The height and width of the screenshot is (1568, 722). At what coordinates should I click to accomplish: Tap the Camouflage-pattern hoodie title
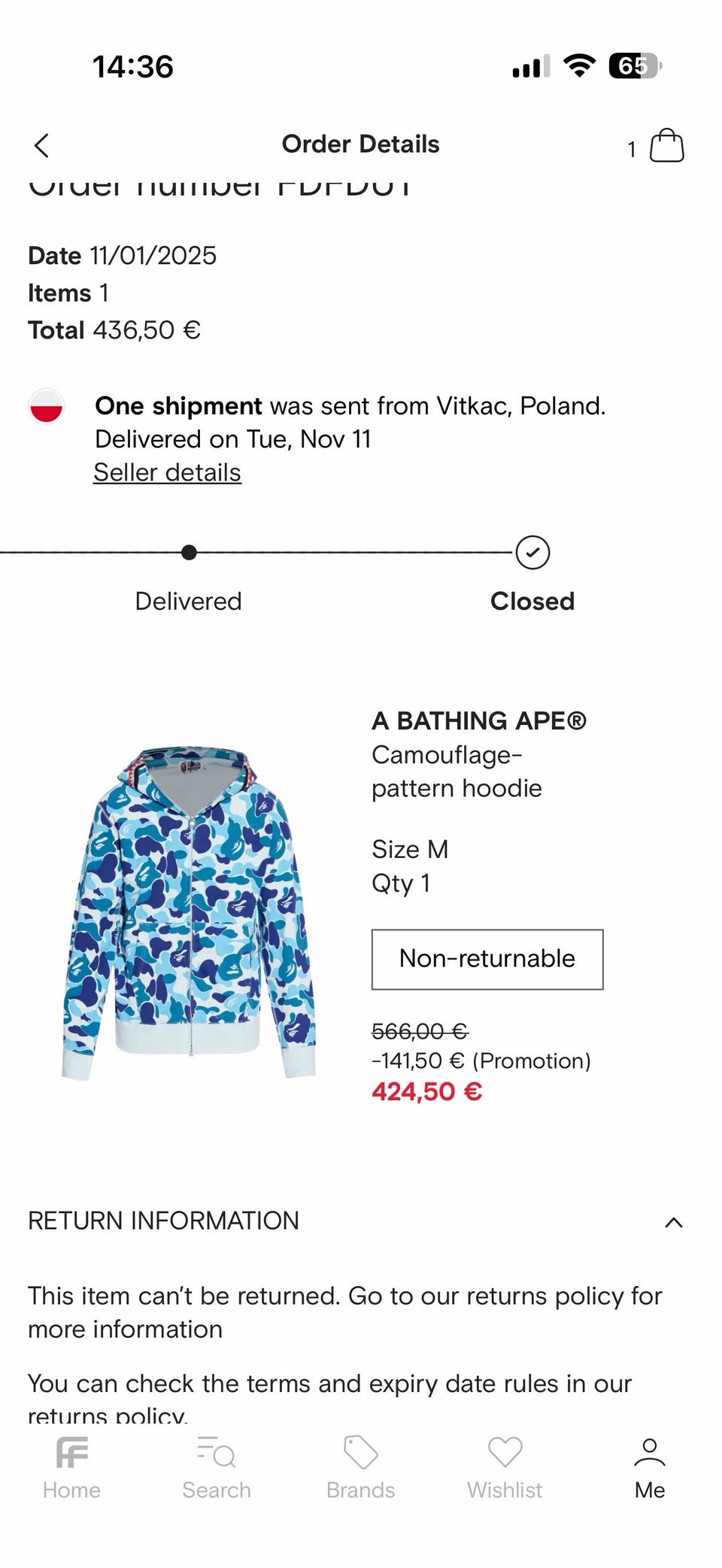[457, 772]
